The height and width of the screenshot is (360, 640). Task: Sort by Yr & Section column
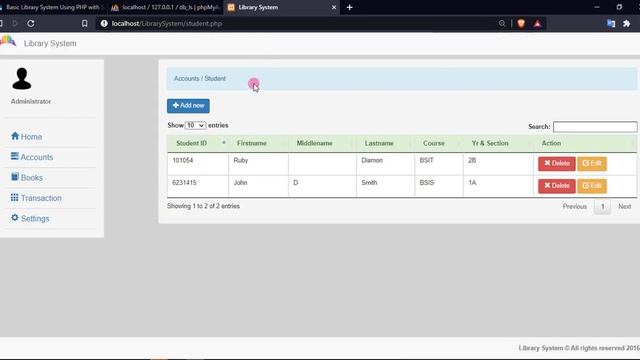coord(498,143)
